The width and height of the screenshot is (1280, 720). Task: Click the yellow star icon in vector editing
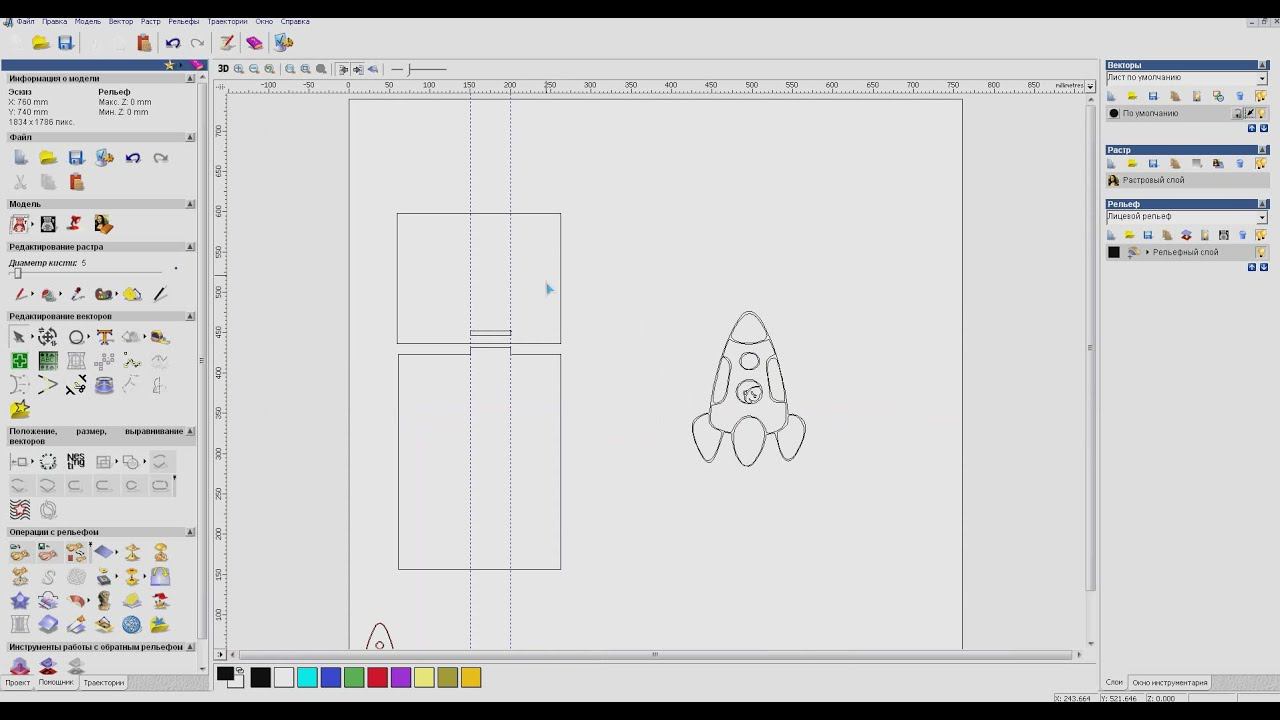pos(20,410)
